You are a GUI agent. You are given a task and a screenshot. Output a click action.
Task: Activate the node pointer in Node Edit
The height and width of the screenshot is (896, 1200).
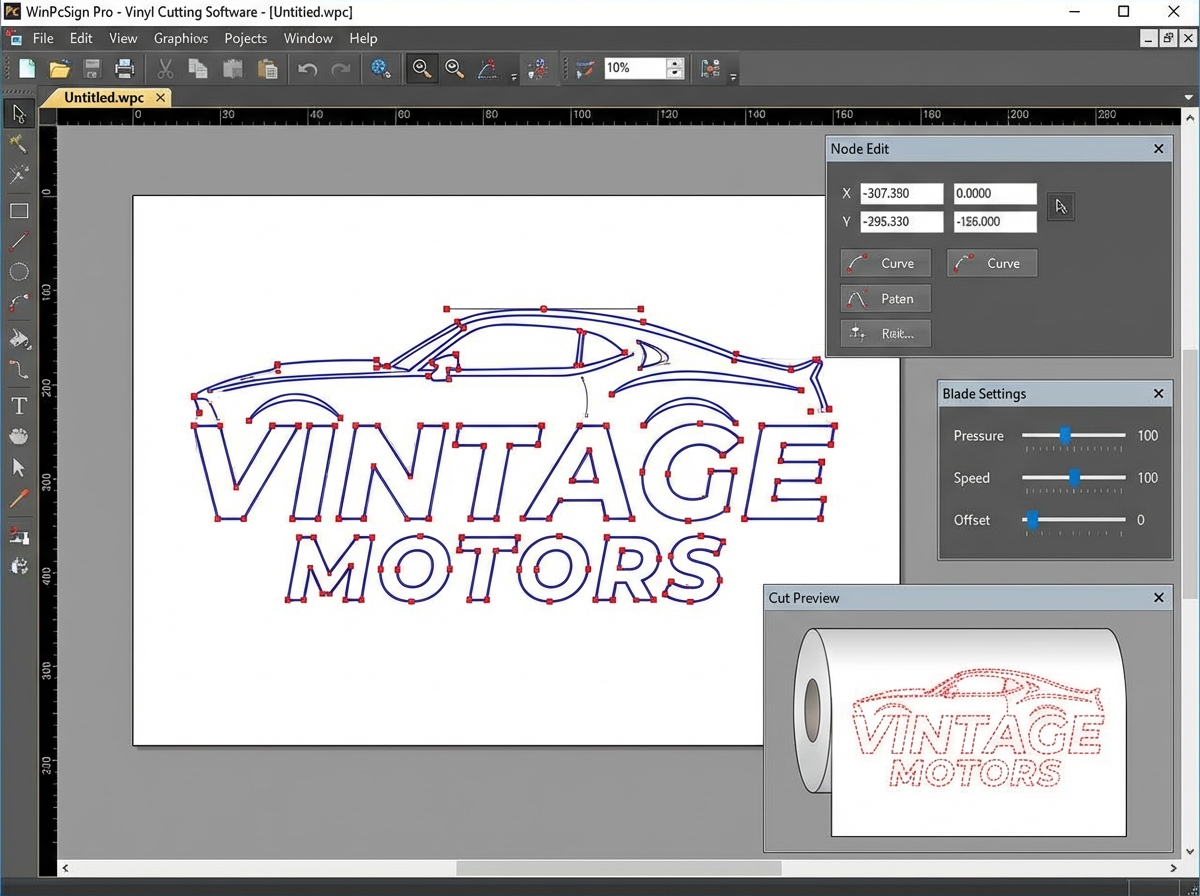click(1060, 207)
